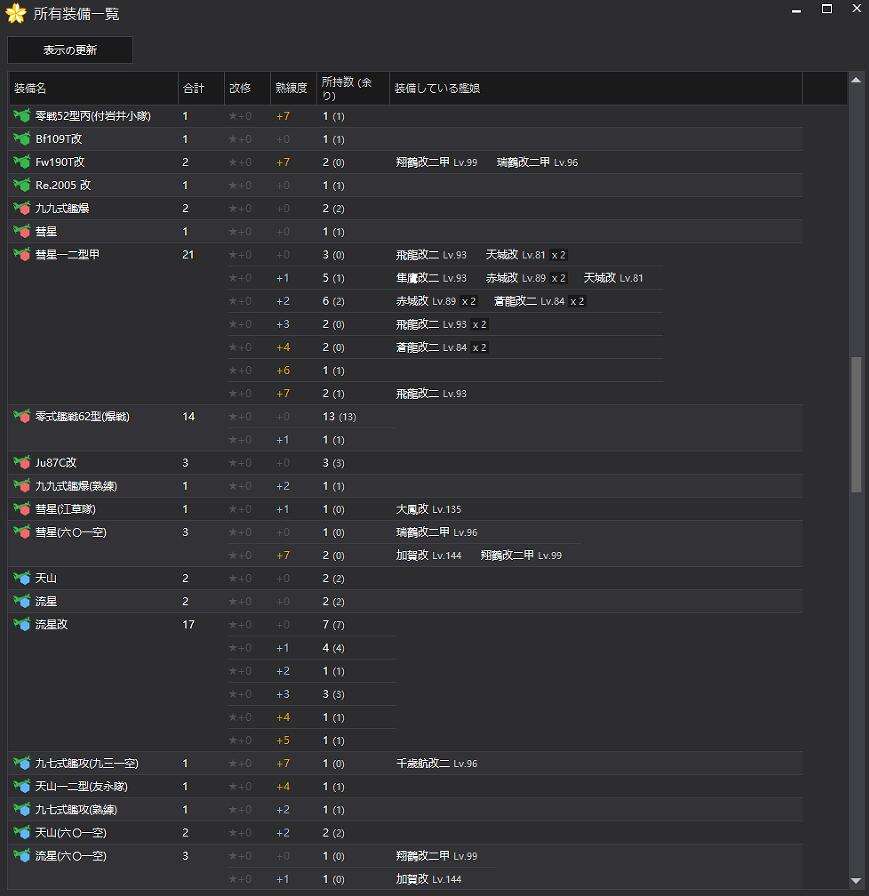The image size is (869, 896).
Task: Click the blue icon beside 流星改
Action: coord(22,625)
